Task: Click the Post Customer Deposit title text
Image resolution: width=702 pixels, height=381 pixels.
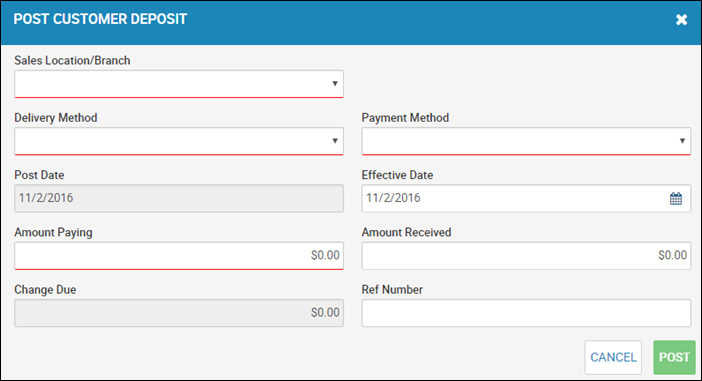Action: tap(100, 19)
